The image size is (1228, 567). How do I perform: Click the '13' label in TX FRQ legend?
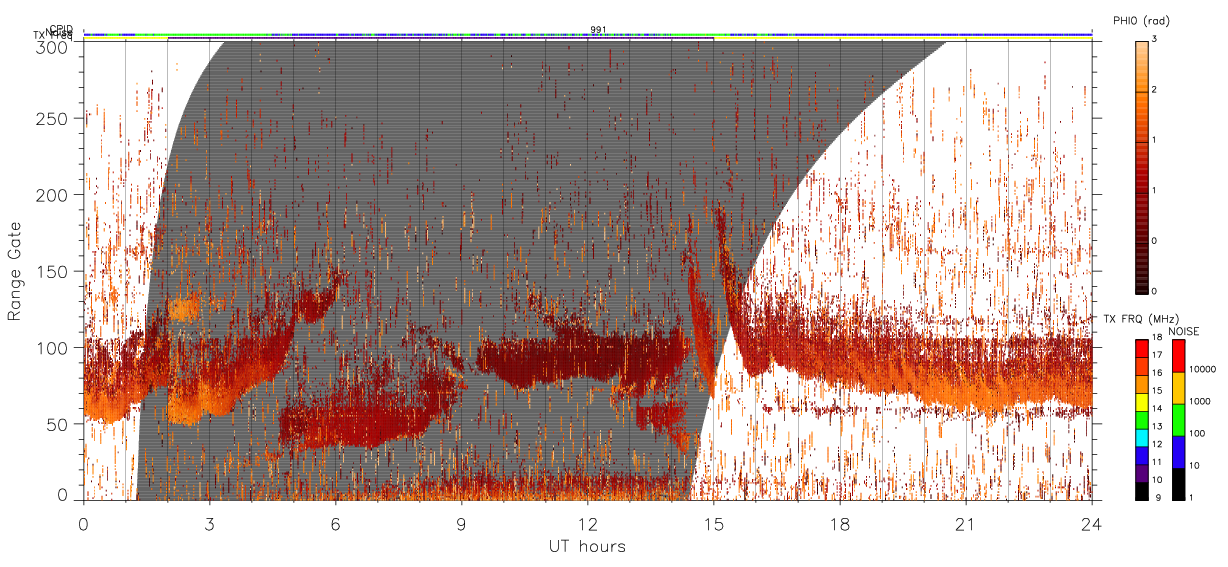click(x=1157, y=425)
